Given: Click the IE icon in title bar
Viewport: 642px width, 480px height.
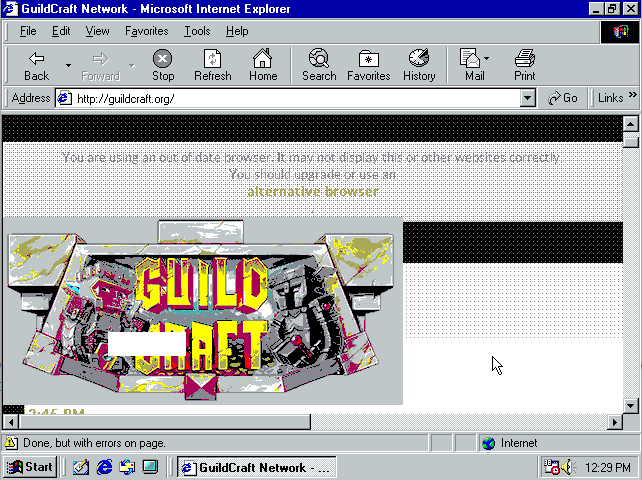Looking at the screenshot, I should pyautogui.click(x=10, y=9).
